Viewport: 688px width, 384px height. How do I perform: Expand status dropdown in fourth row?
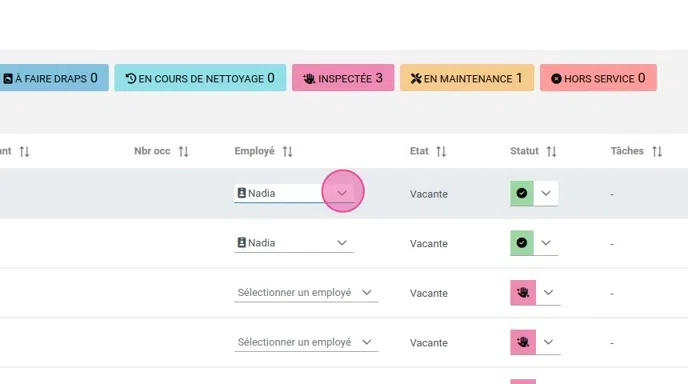click(548, 342)
